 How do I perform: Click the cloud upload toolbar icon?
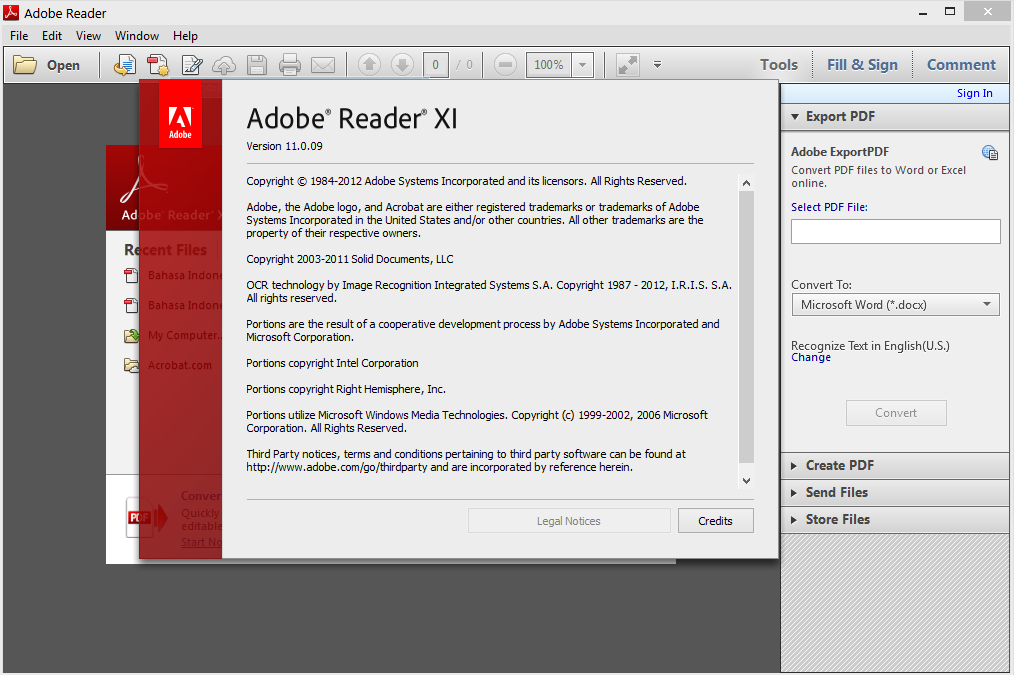[224, 65]
